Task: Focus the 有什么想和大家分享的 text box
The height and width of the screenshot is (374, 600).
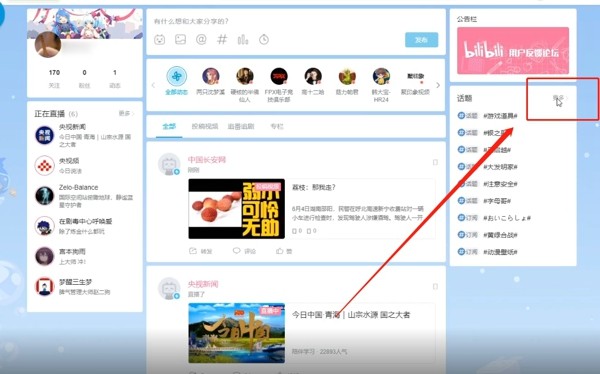Action: pos(191,21)
